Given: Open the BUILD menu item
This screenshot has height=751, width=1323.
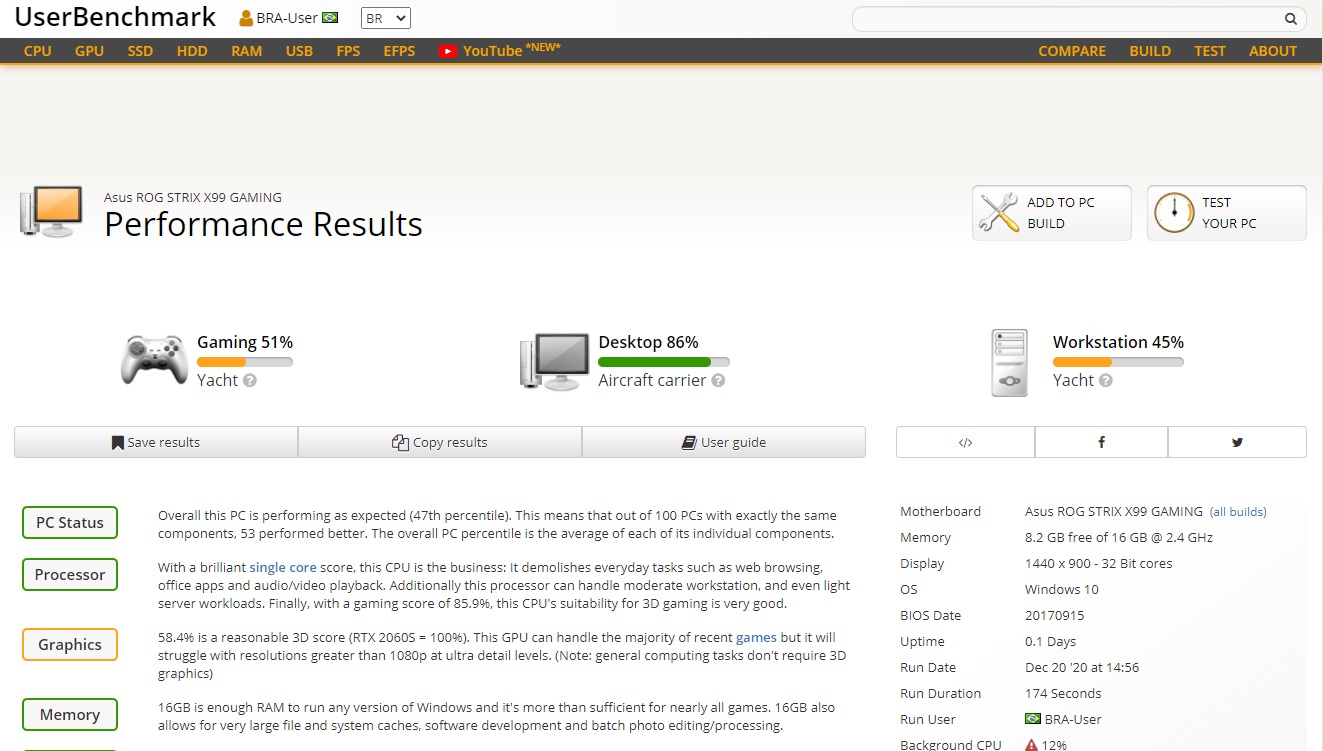Looking at the screenshot, I should [1150, 51].
